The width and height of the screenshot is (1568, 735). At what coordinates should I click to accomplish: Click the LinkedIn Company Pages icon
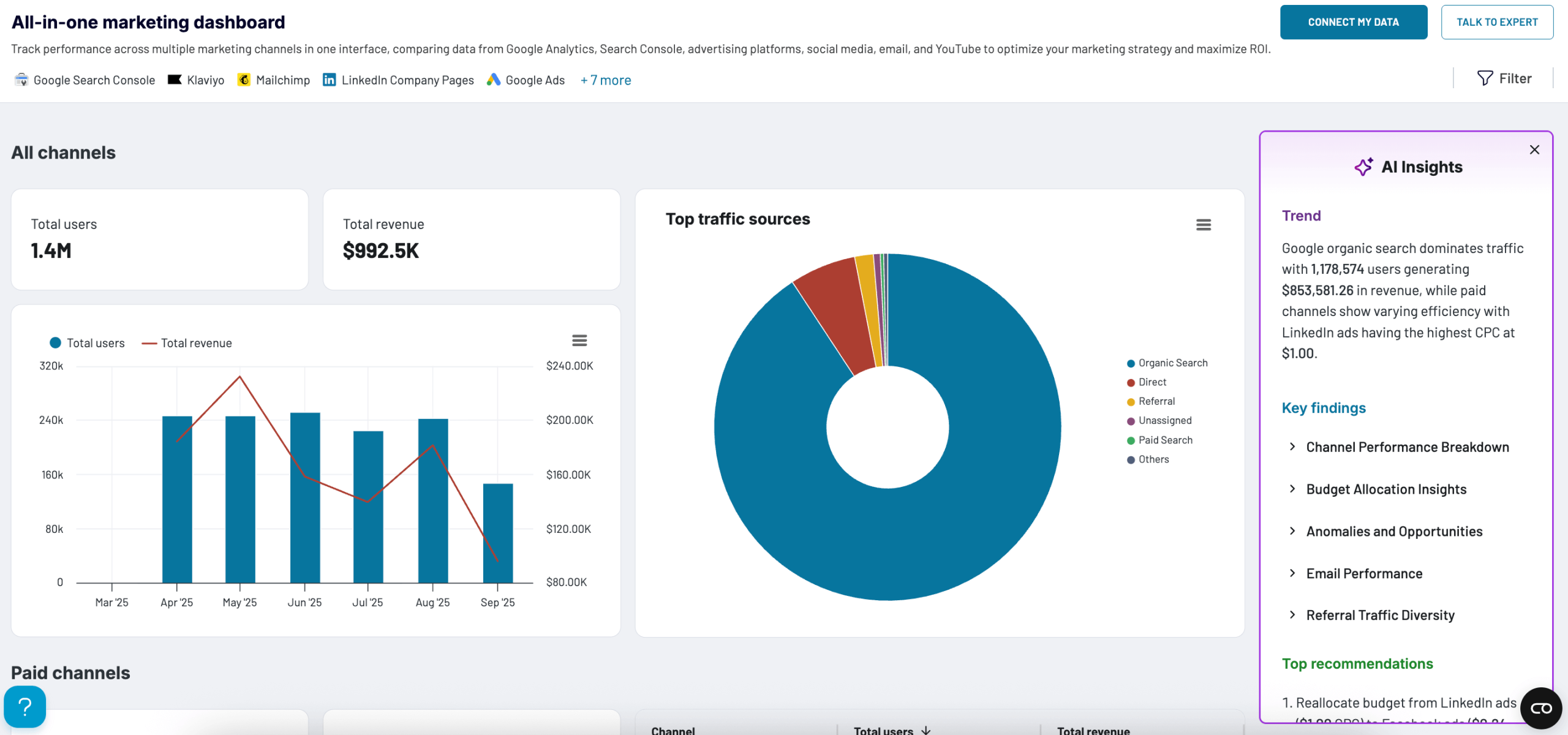(329, 80)
